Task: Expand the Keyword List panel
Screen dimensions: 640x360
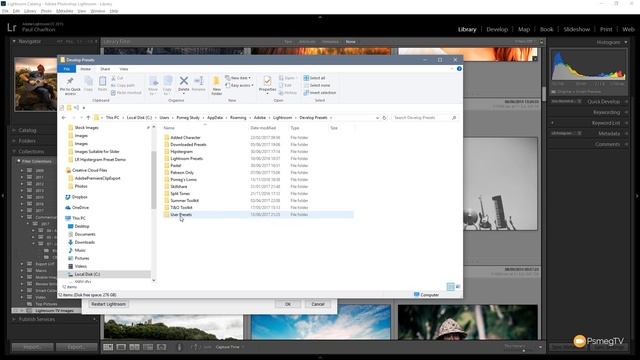Action: click(x=606, y=123)
